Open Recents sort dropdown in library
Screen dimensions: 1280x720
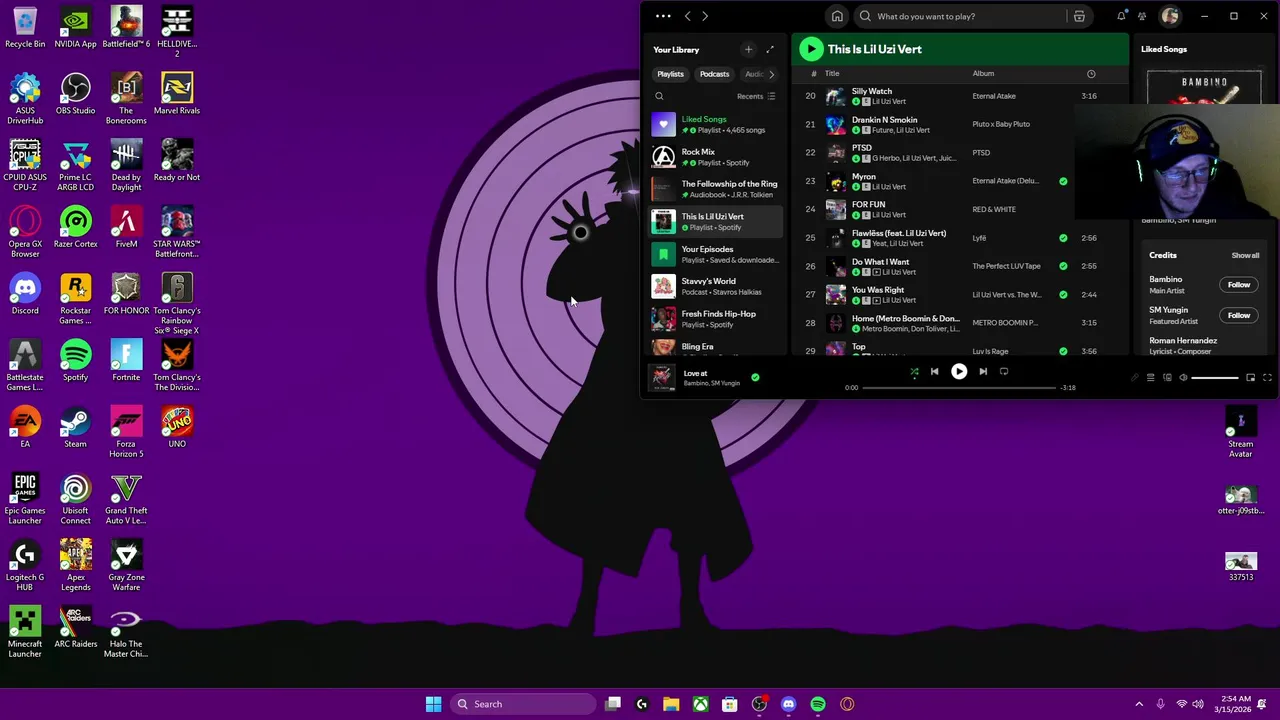pyautogui.click(x=756, y=96)
